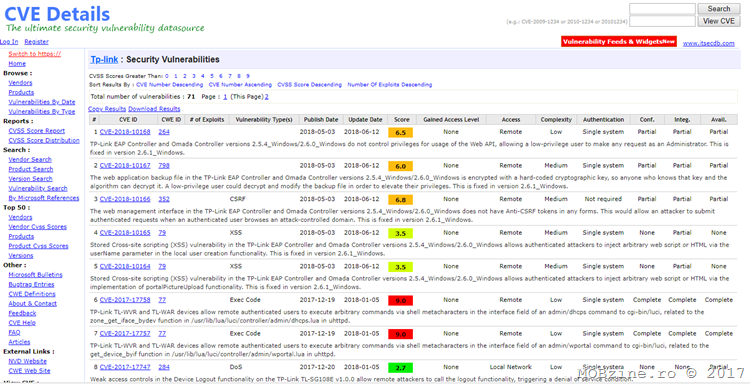
Task: Click Vulnerability Feeds & Widgets banner
Action: [x=618, y=42]
